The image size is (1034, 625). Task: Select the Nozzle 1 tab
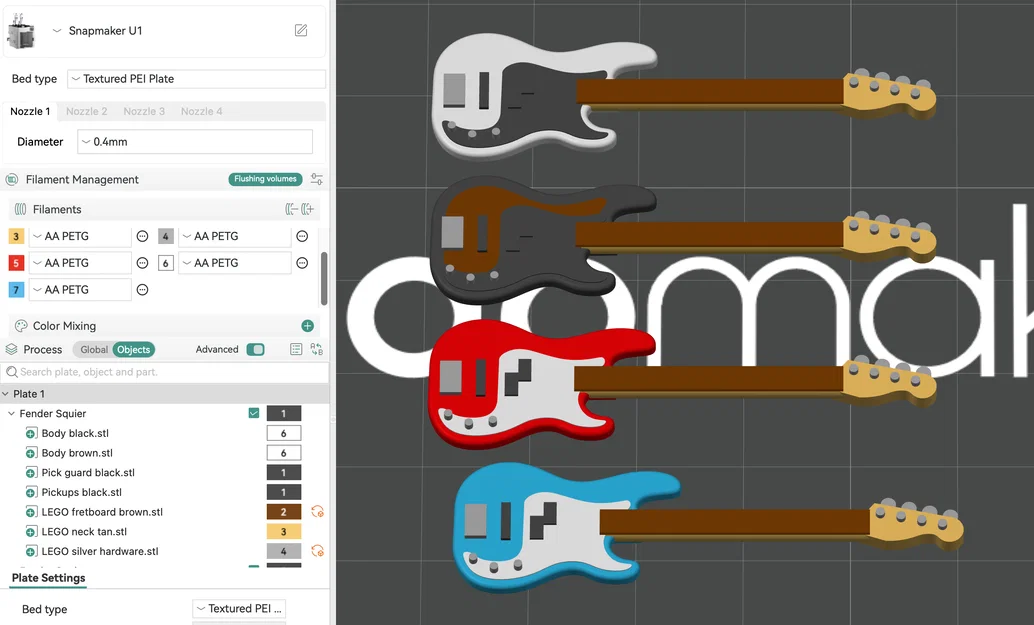[x=30, y=111]
